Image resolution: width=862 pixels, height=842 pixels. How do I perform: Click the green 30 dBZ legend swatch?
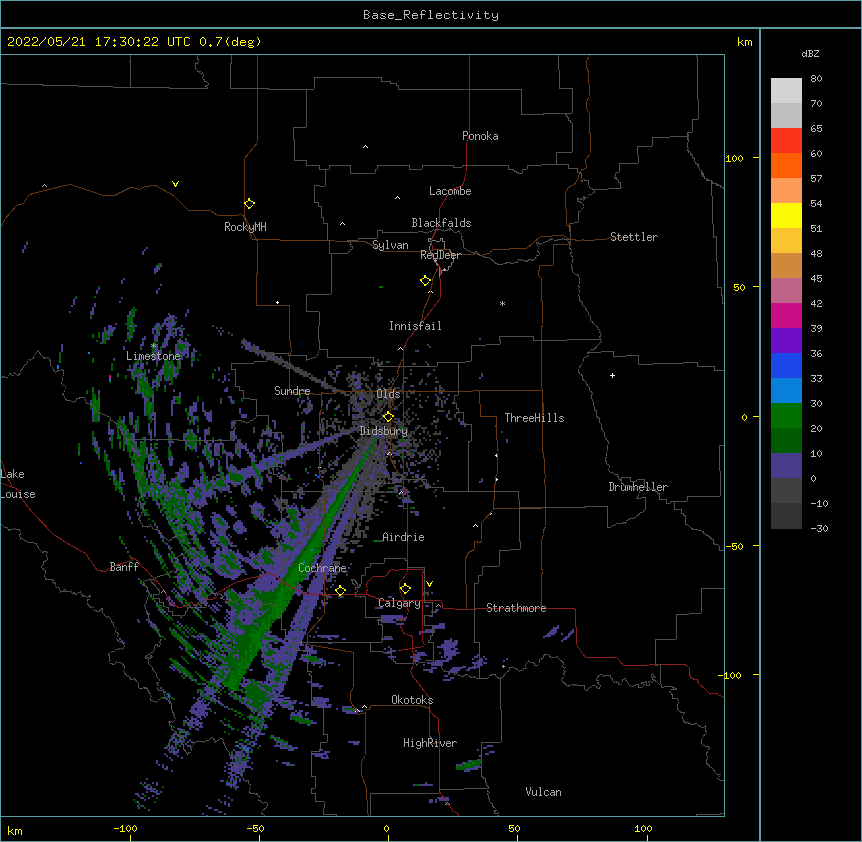click(786, 416)
